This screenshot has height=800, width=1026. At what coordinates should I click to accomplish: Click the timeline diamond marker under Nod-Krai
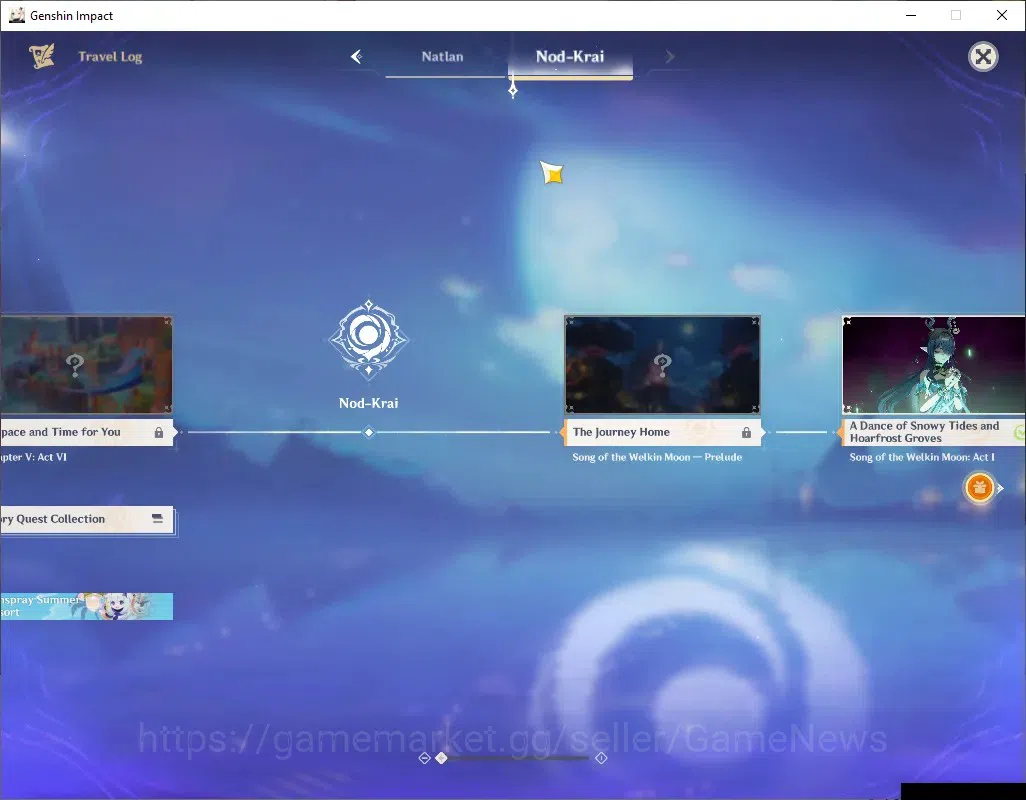click(x=368, y=432)
